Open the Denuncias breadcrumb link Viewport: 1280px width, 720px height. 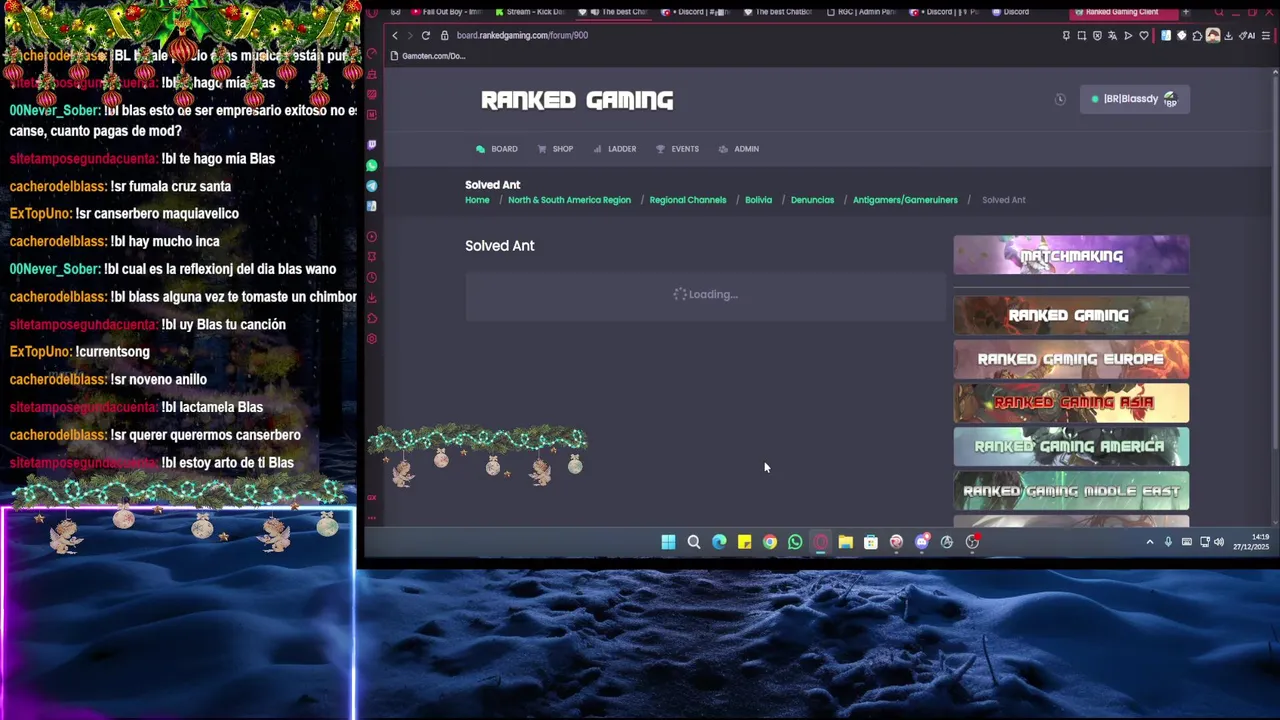click(812, 200)
